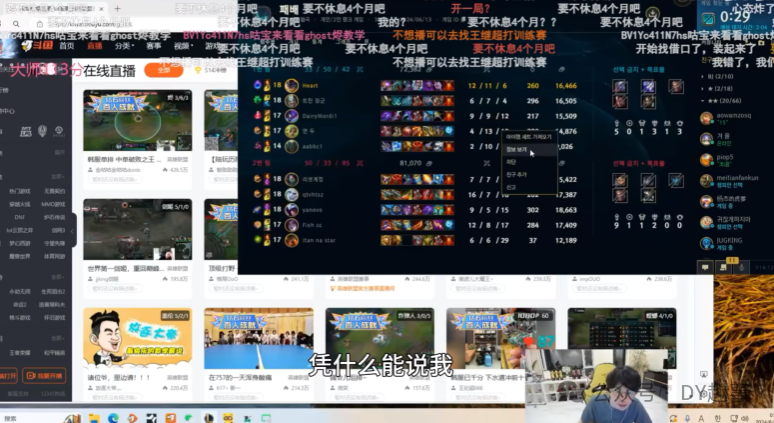This screenshot has width=774, height=423.
Task: Collapse the Douyu sidebar with the arrow handle
Action: 73,230
